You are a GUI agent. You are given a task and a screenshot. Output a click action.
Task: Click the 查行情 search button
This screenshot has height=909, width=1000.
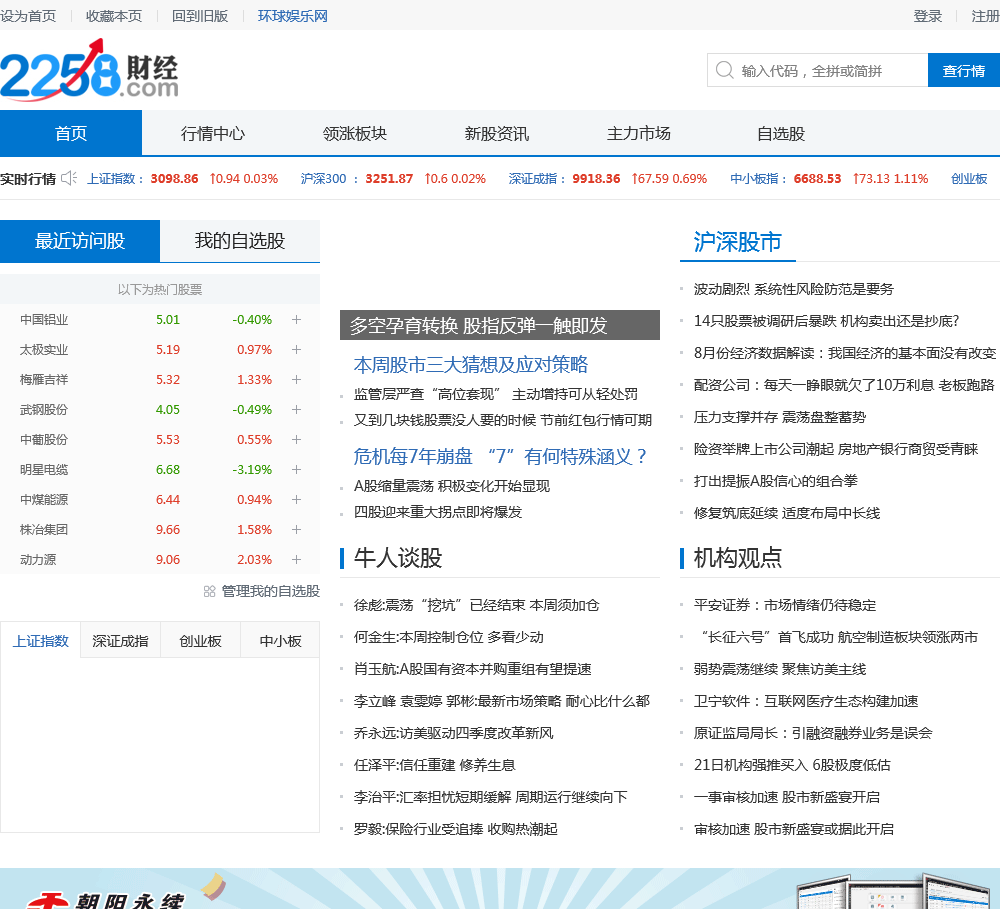click(964, 70)
